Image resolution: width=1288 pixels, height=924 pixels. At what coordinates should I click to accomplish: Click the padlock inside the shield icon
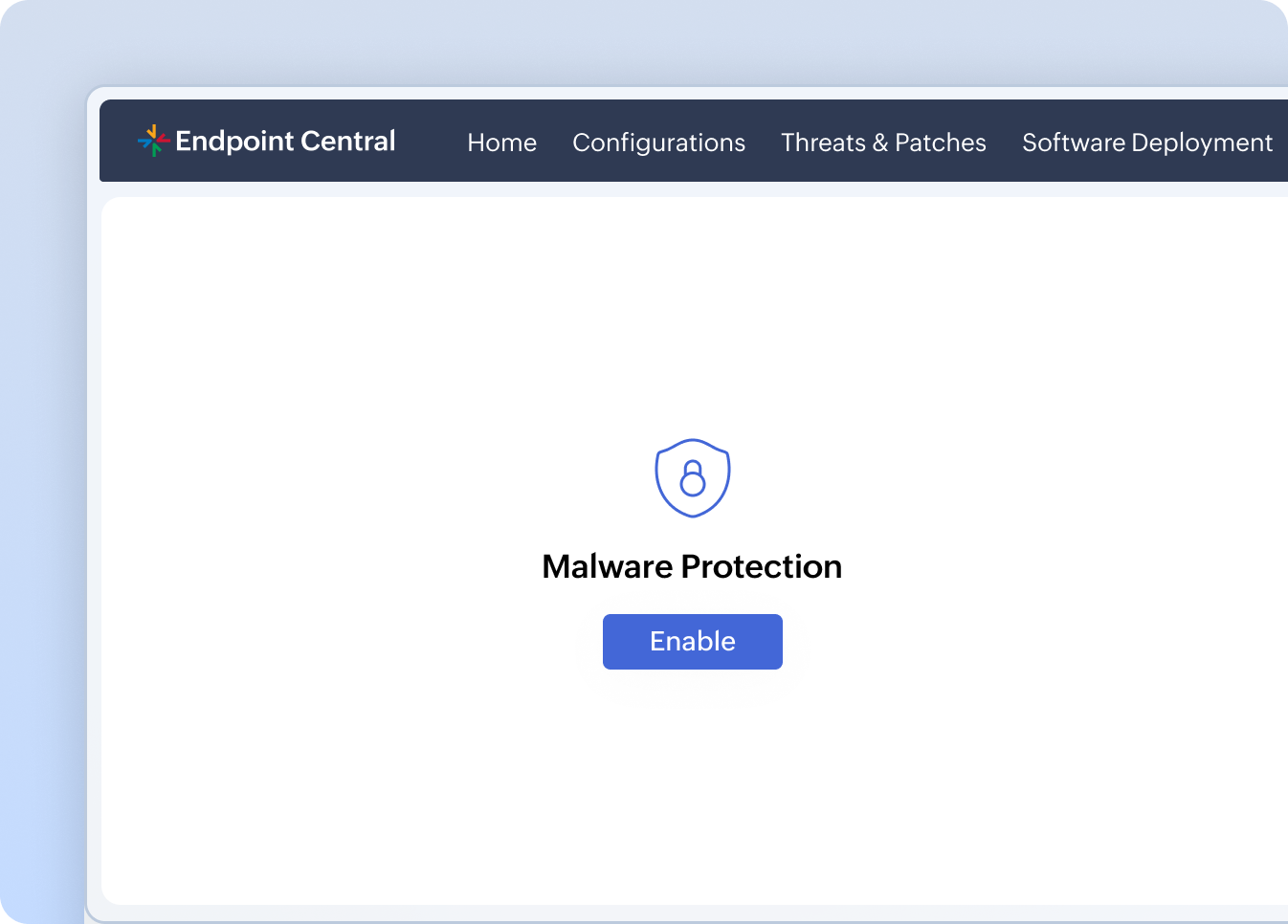(x=692, y=478)
